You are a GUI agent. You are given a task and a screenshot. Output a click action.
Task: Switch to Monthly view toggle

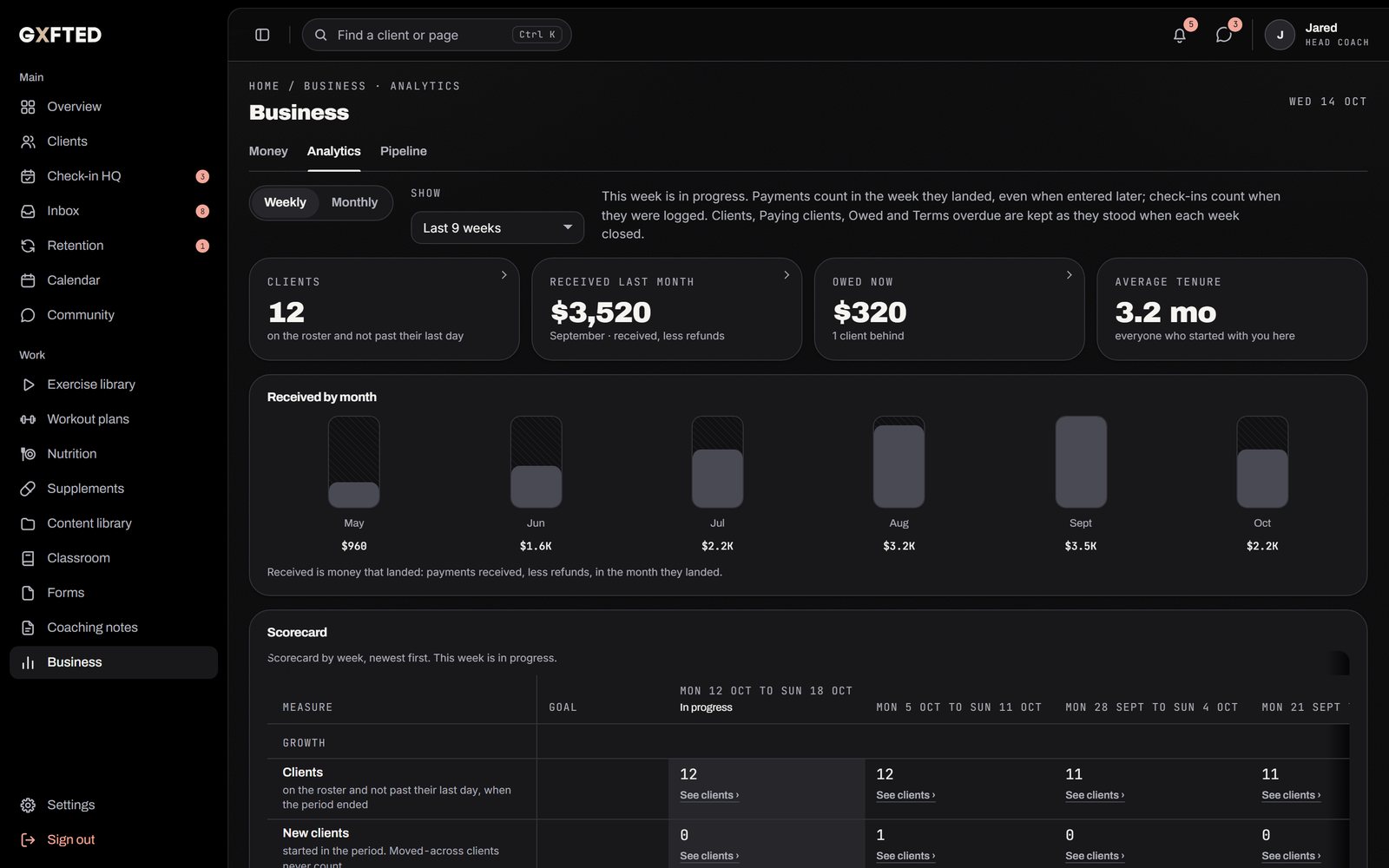click(354, 202)
